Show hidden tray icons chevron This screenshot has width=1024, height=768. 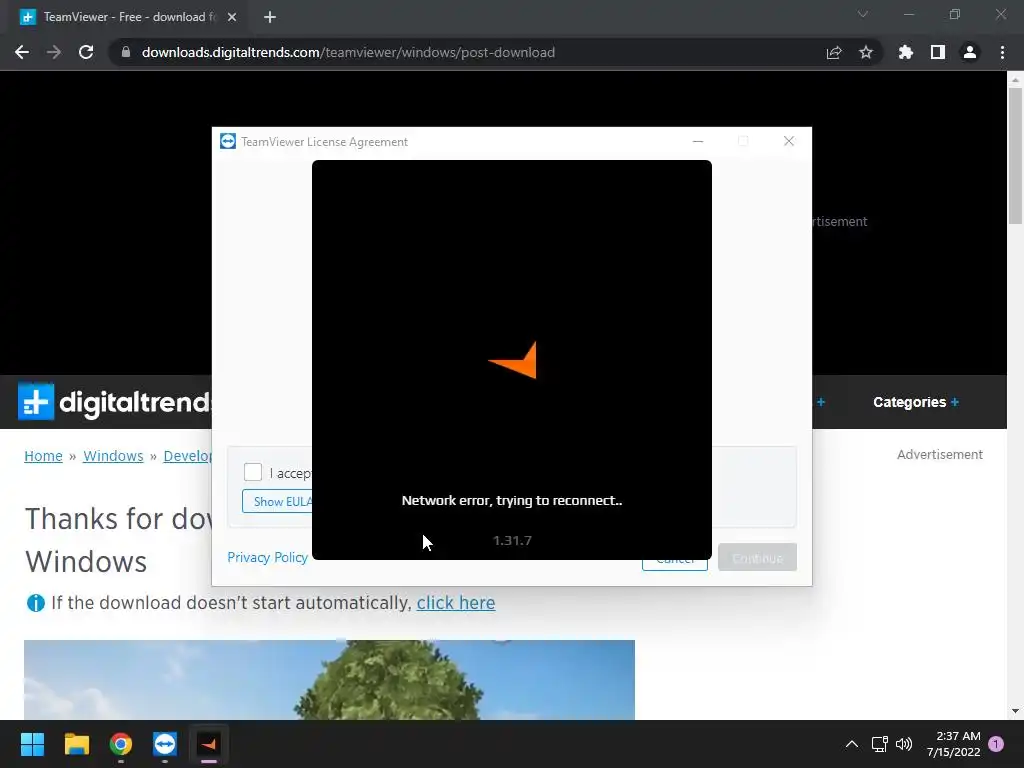[852, 744]
